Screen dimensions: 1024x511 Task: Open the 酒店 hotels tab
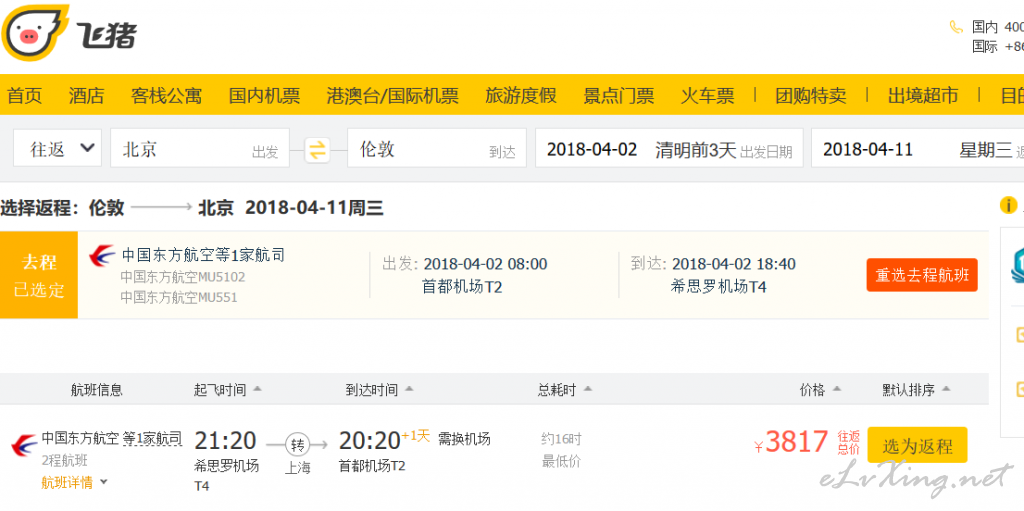(x=86, y=95)
